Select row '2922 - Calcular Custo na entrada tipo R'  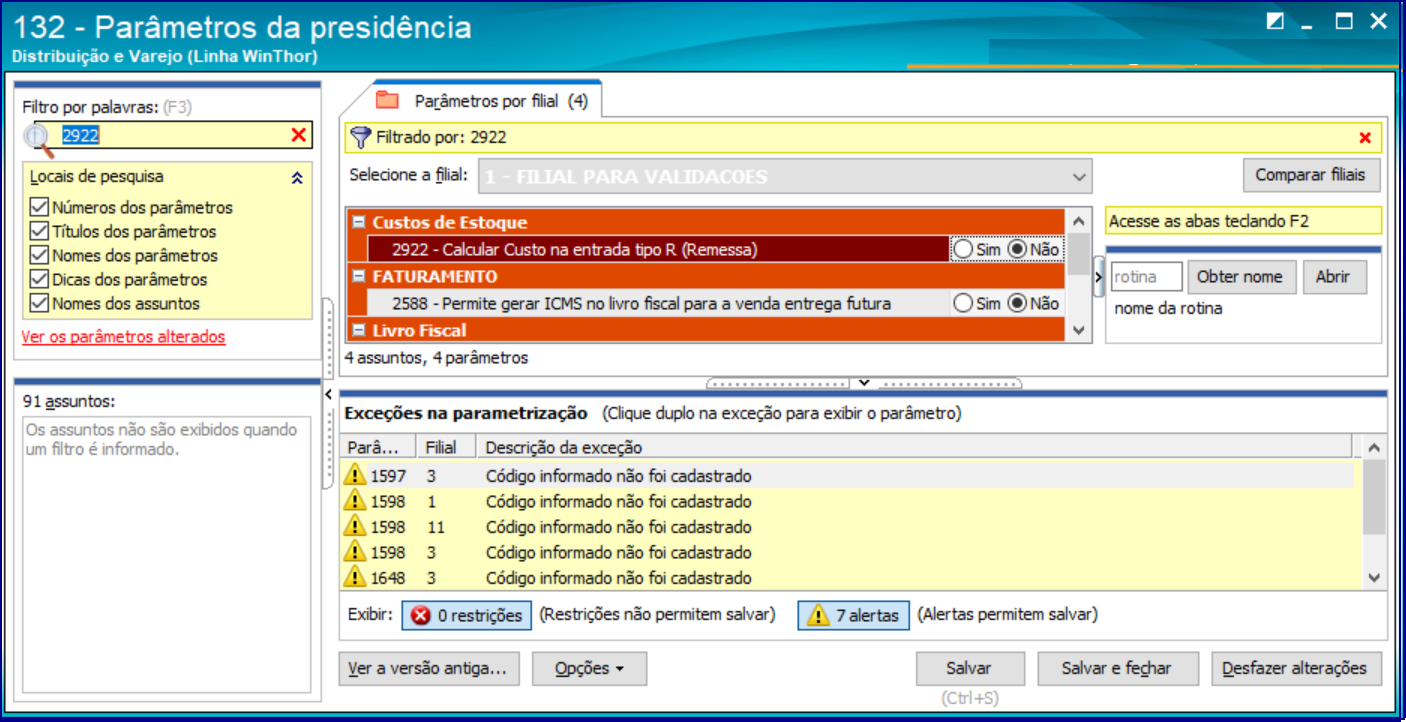point(657,249)
